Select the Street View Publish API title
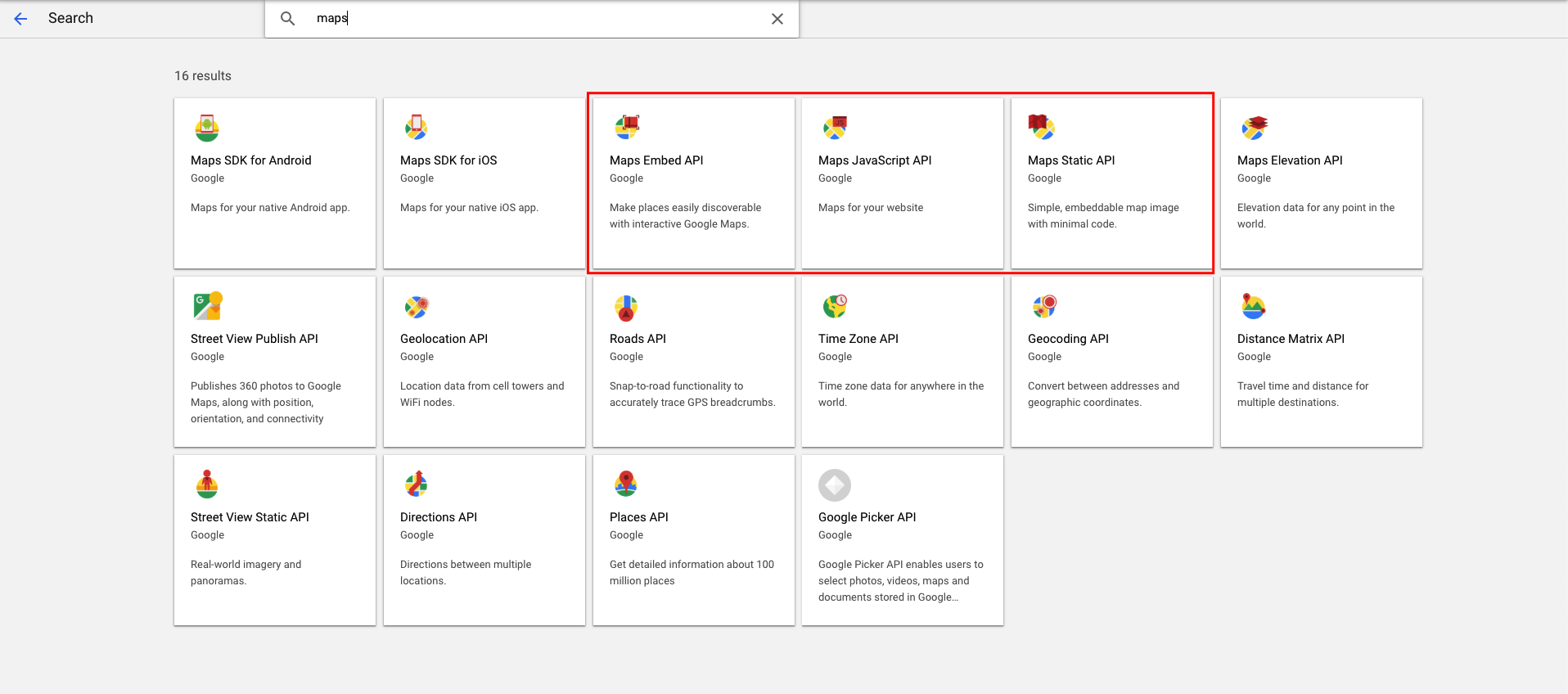1568x694 pixels. (x=255, y=339)
